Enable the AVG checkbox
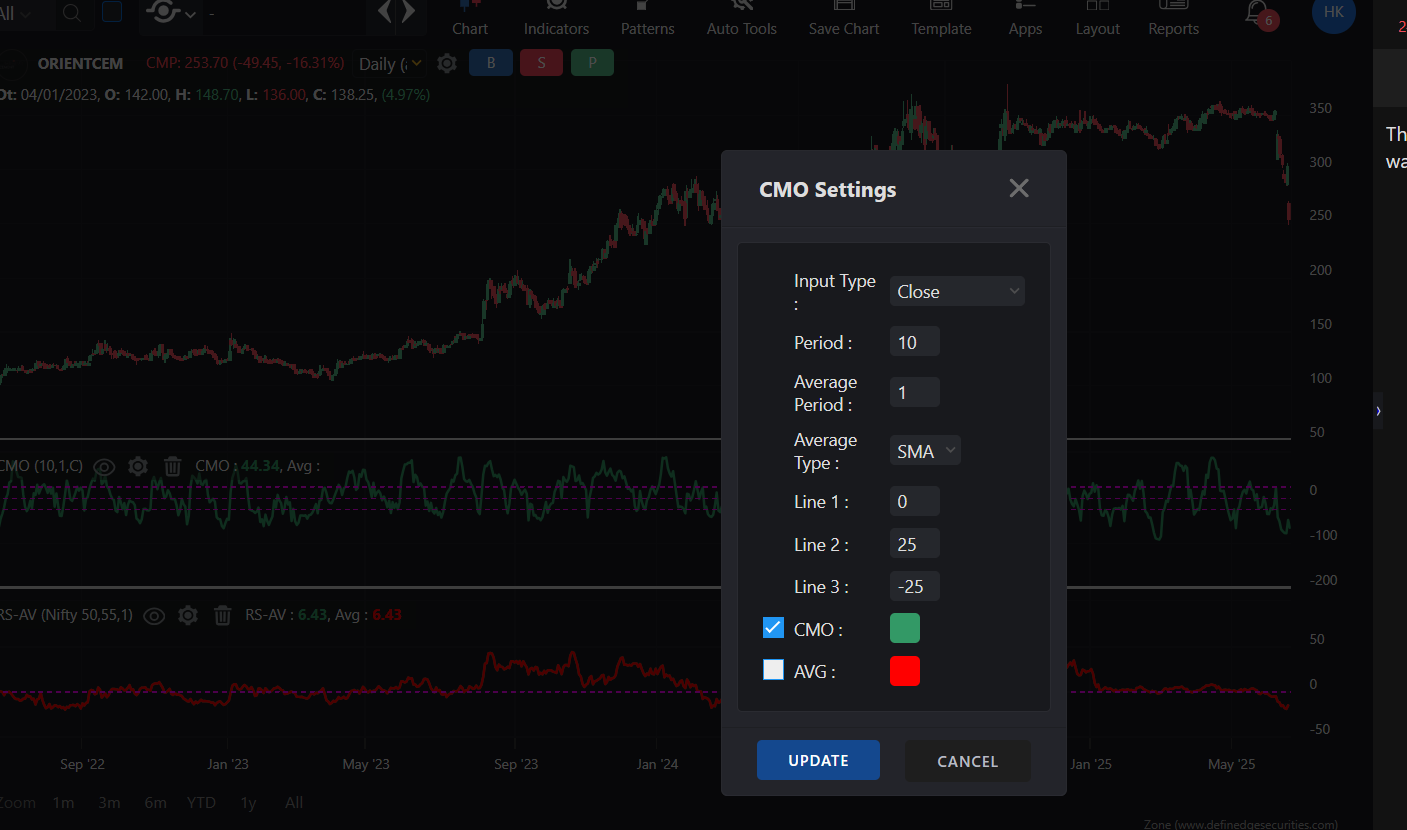Image resolution: width=1407 pixels, height=830 pixels. (773, 670)
